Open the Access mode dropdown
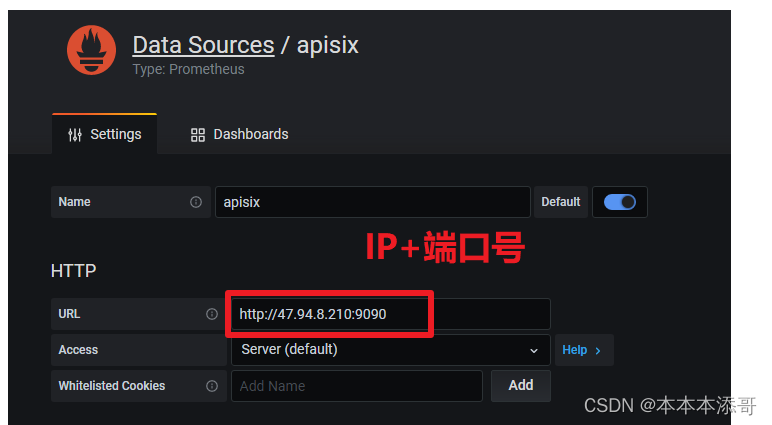772x425 pixels. pyautogui.click(x=389, y=350)
